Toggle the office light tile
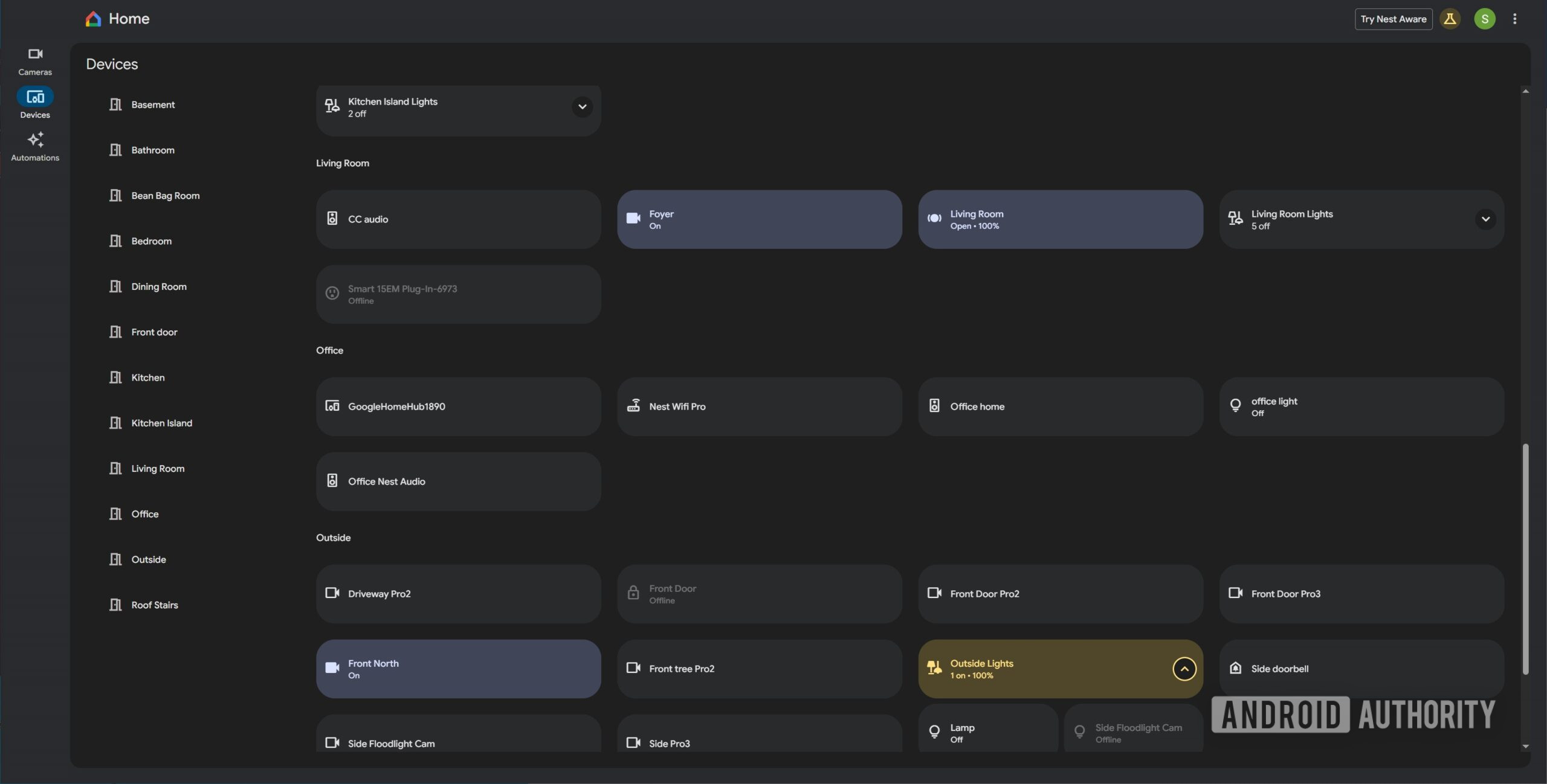 pyautogui.click(x=1361, y=406)
